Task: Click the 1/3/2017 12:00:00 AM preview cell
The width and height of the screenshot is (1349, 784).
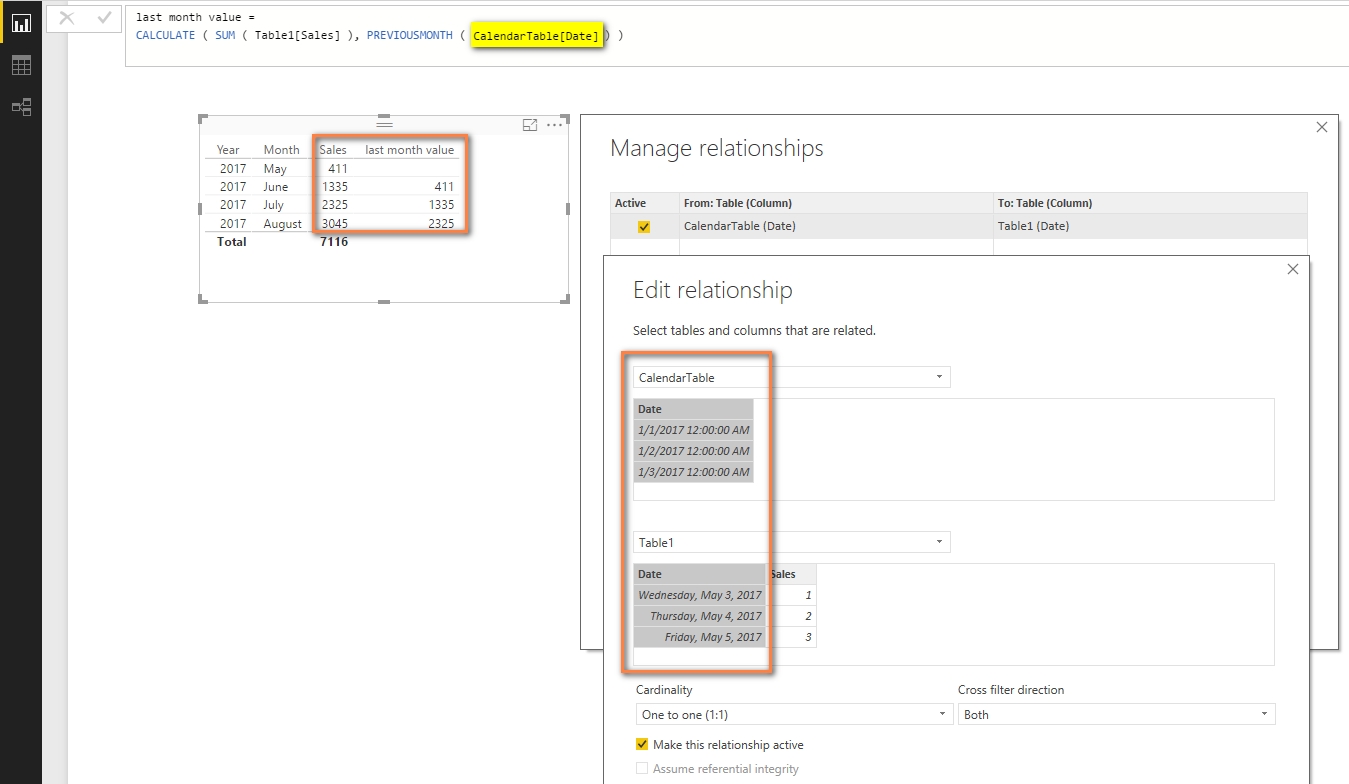Action: point(693,472)
